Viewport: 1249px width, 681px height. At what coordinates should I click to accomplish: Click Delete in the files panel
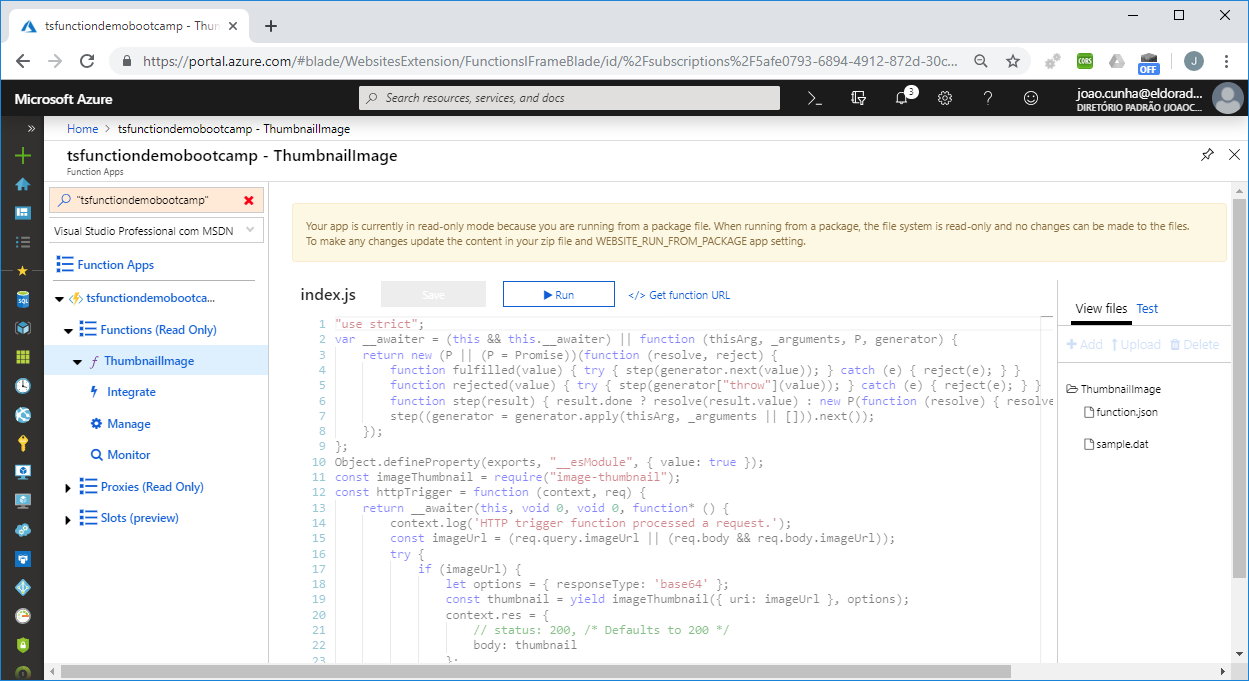[1194, 344]
